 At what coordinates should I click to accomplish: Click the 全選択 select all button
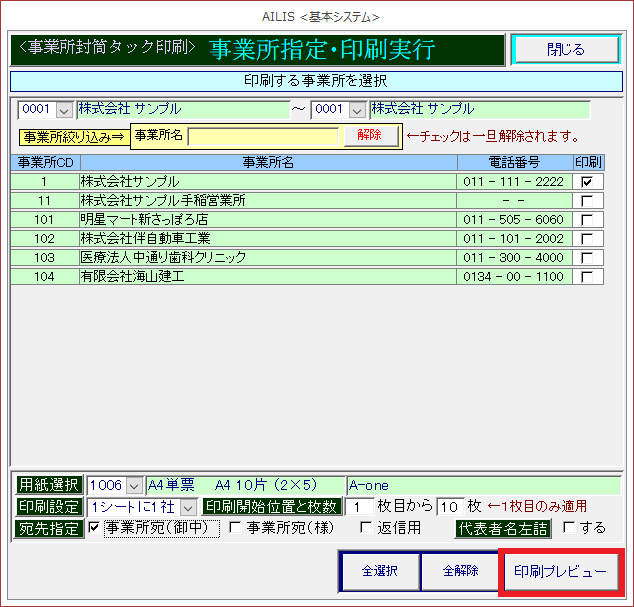coord(379,572)
